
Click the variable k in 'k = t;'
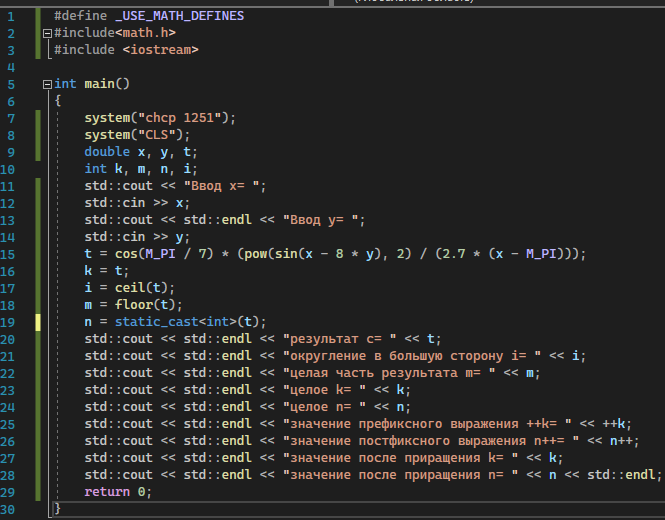[88, 271]
